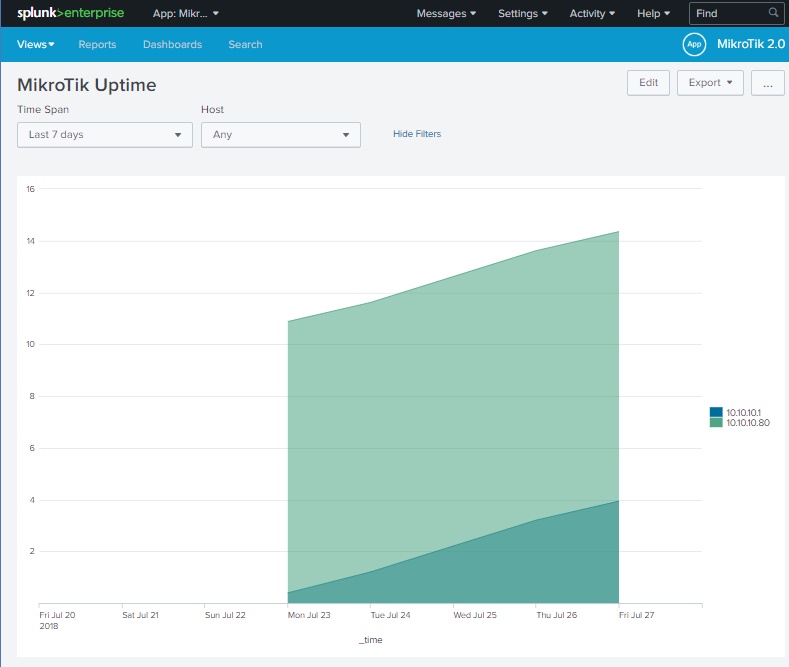Open the Help menu

pyautogui.click(x=654, y=13)
